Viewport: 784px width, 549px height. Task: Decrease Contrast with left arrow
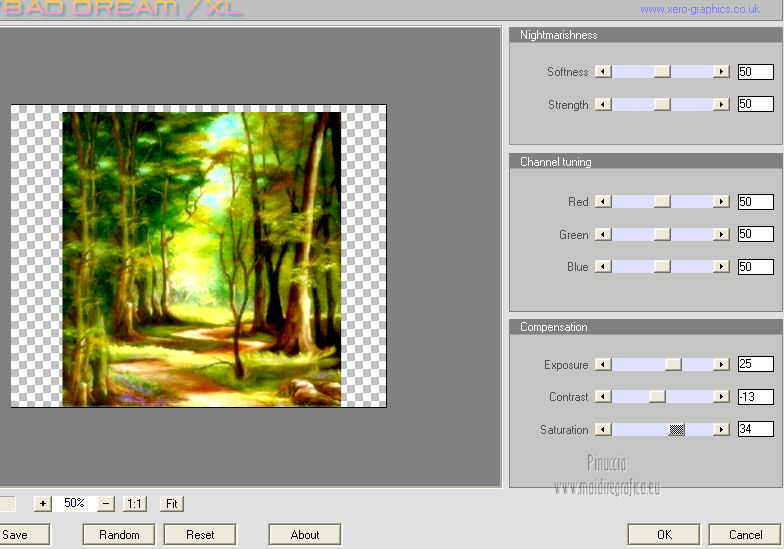[603, 396]
